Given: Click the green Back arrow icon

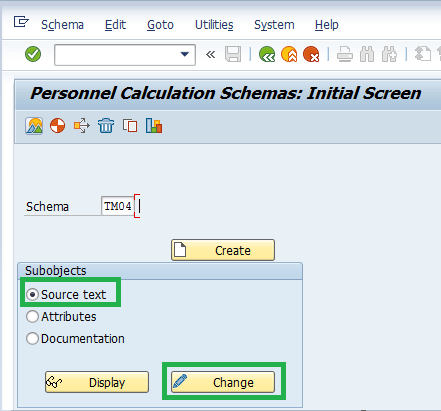Looking at the screenshot, I should tap(267, 54).
